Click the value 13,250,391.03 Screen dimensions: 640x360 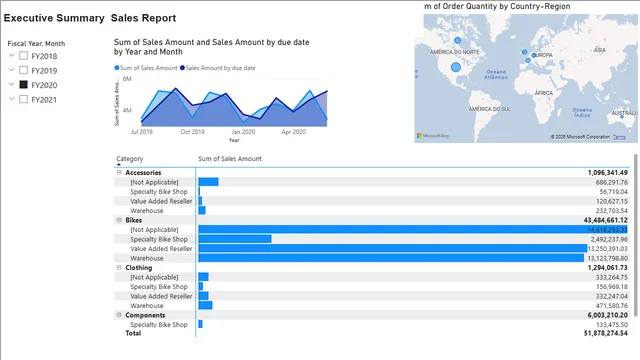(x=608, y=249)
